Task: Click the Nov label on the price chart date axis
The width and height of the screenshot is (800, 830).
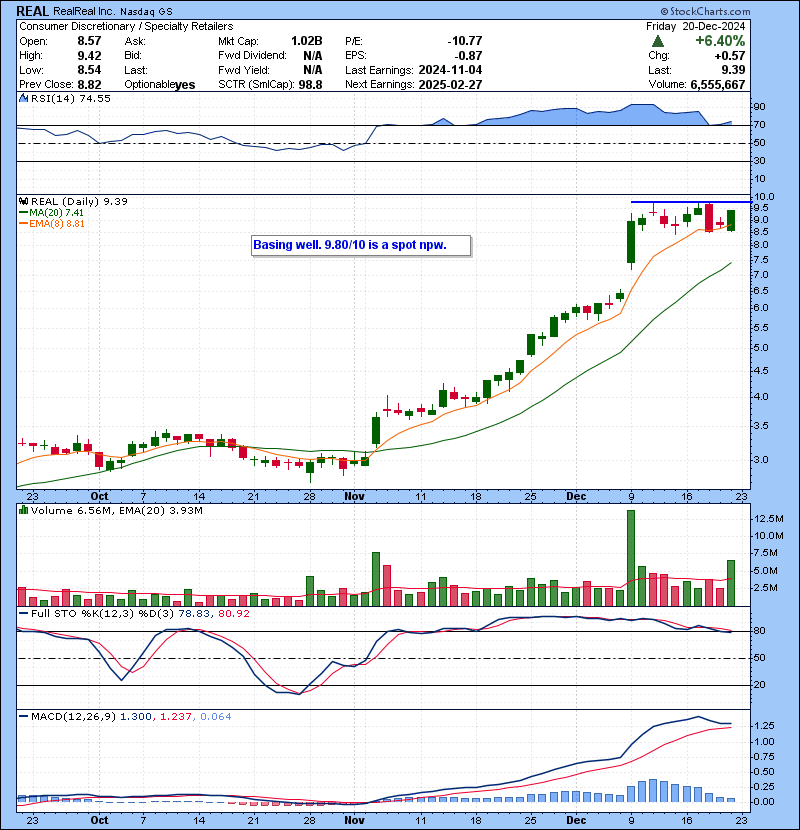Action: pyautogui.click(x=354, y=497)
